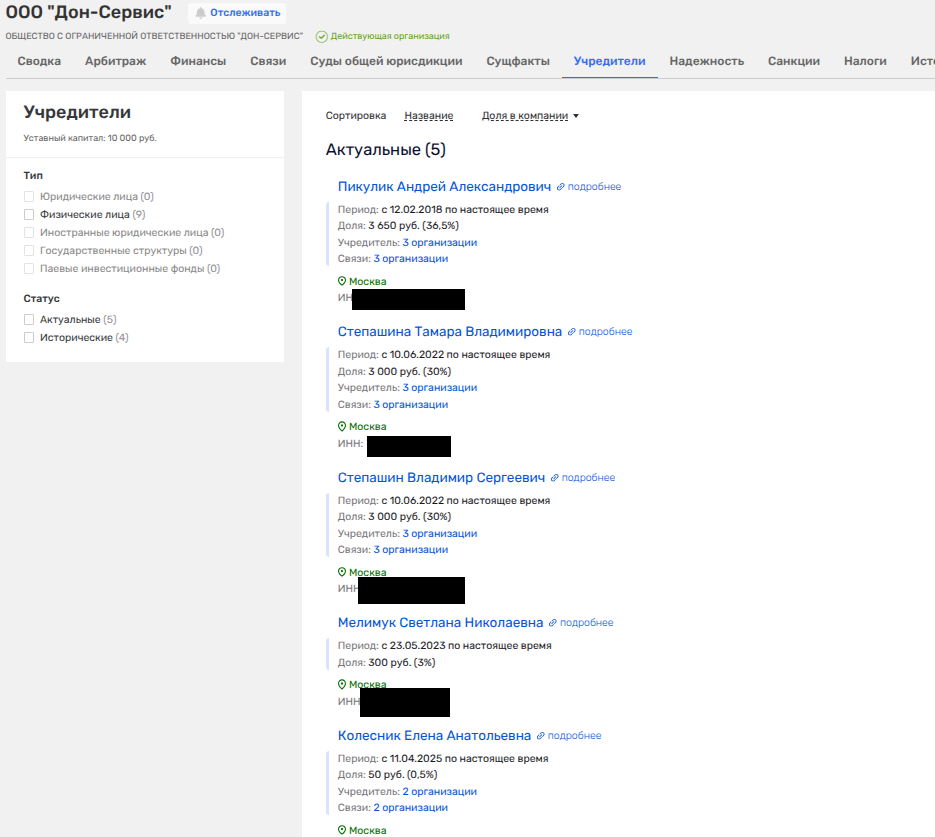Click the link icon beside Пикулик Андрей Александрович
Image resolution: width=935 pixels, height=837 pixels.
[561, 187]
